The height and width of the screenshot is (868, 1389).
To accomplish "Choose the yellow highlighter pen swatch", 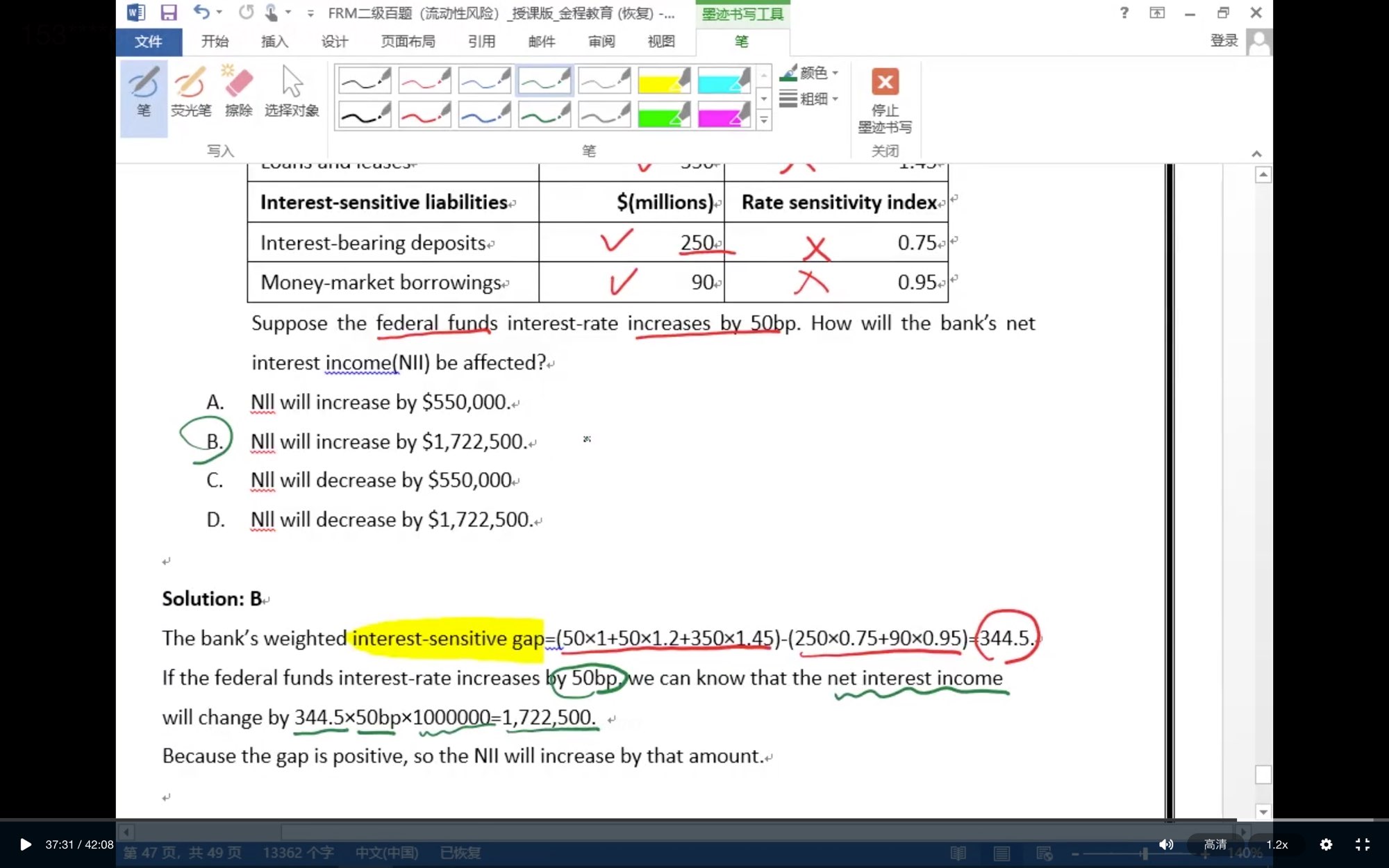I will click(663, 81).
